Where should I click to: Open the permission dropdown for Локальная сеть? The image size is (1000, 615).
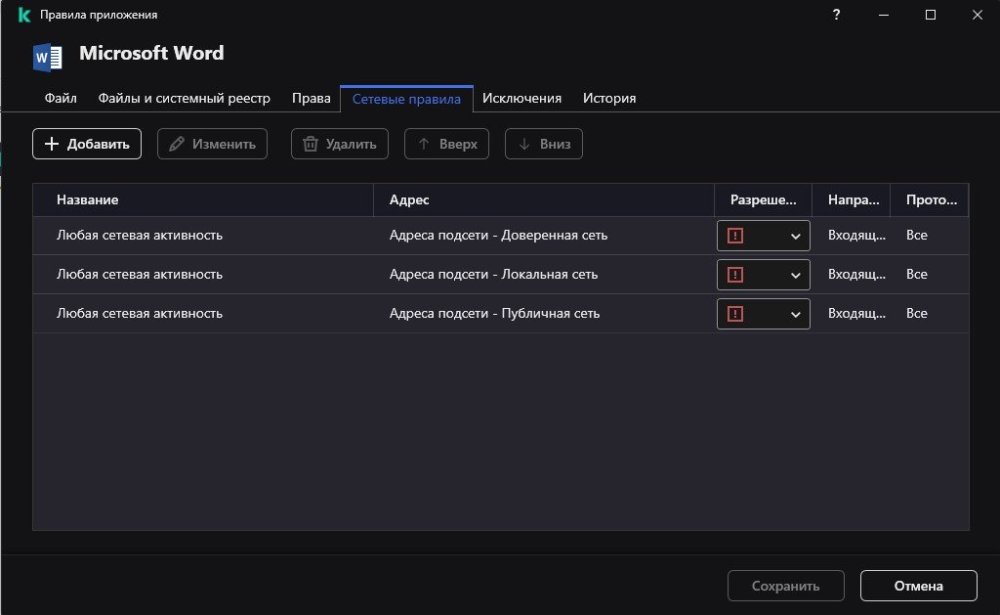795,274
